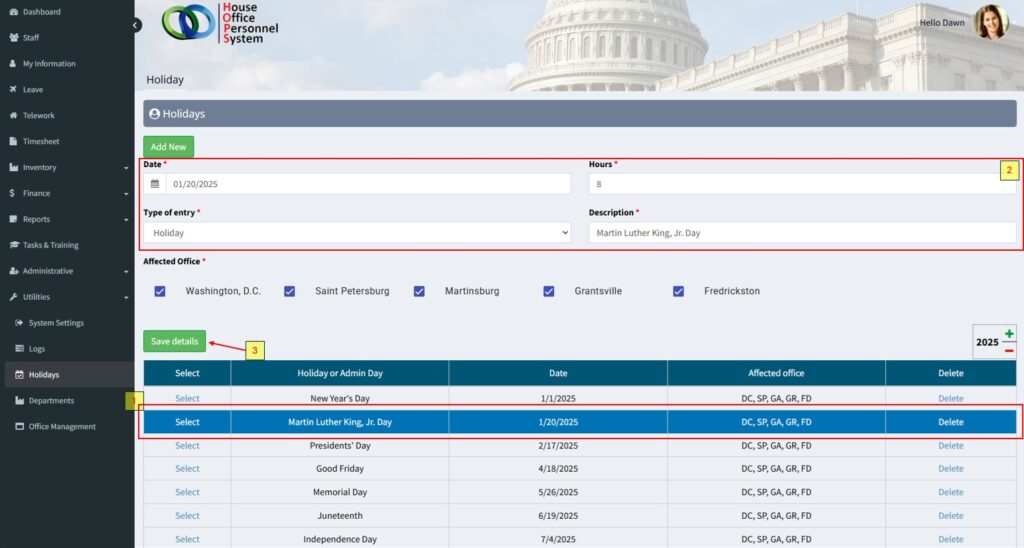Click Select link for Presidents' Day
The height and width of the screenshot is (548, 1024).
click(x=187, y=446)
